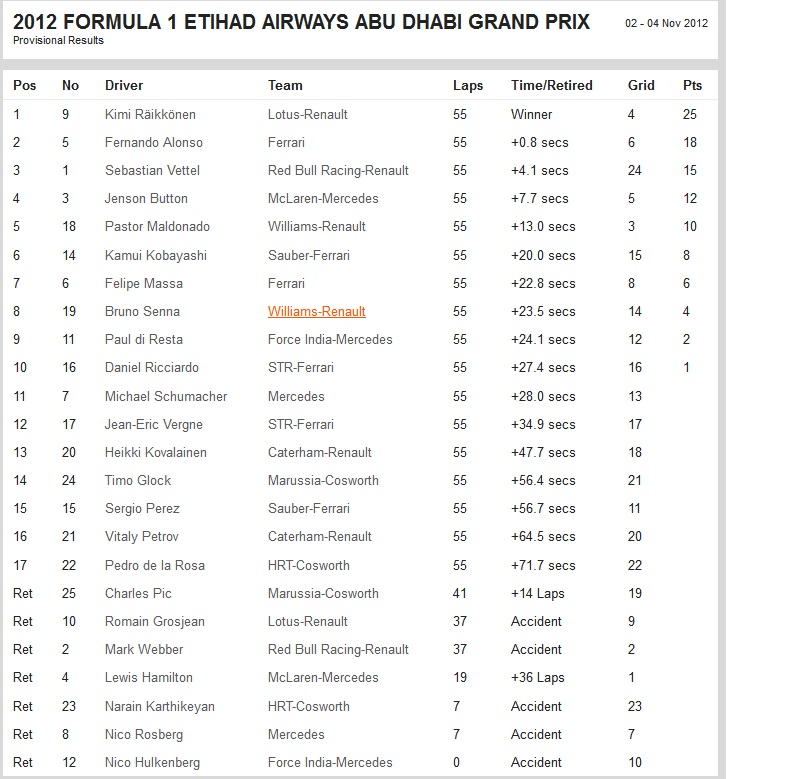812x779 pixels.
Task: Click the Team column header
Action: pyautogui.click(x=285, y=86)
